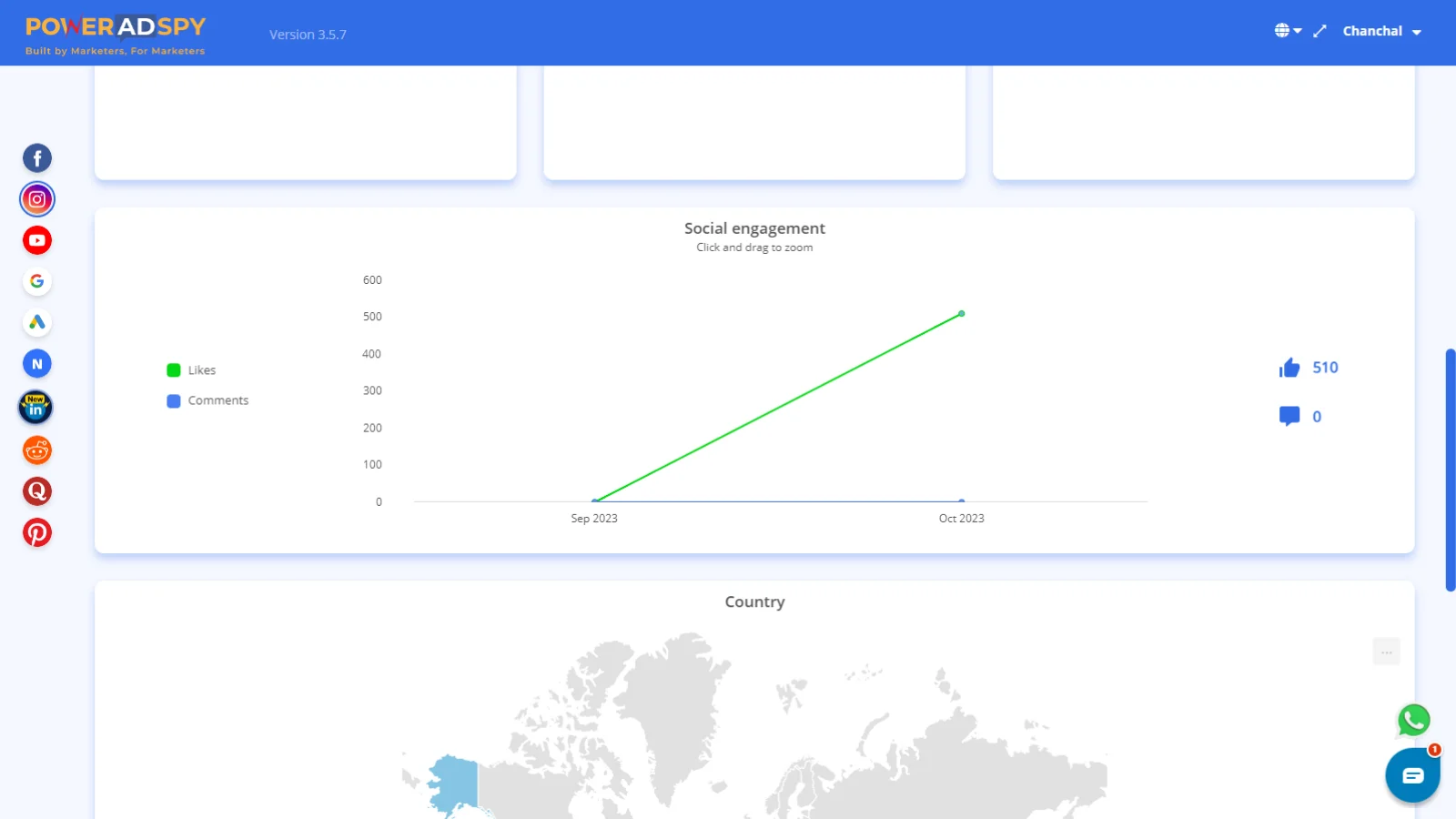Click the thumbs-up likes count icon
Viewport: 1456px width, 819px height.
[x=1289, y=368]
